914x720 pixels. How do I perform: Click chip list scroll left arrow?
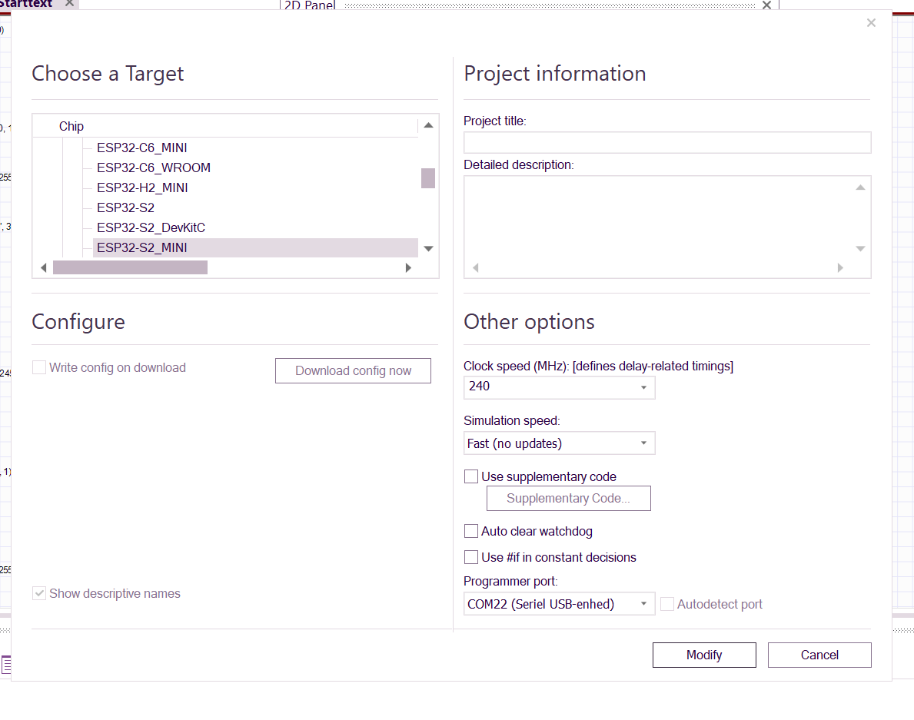[43, 268]
